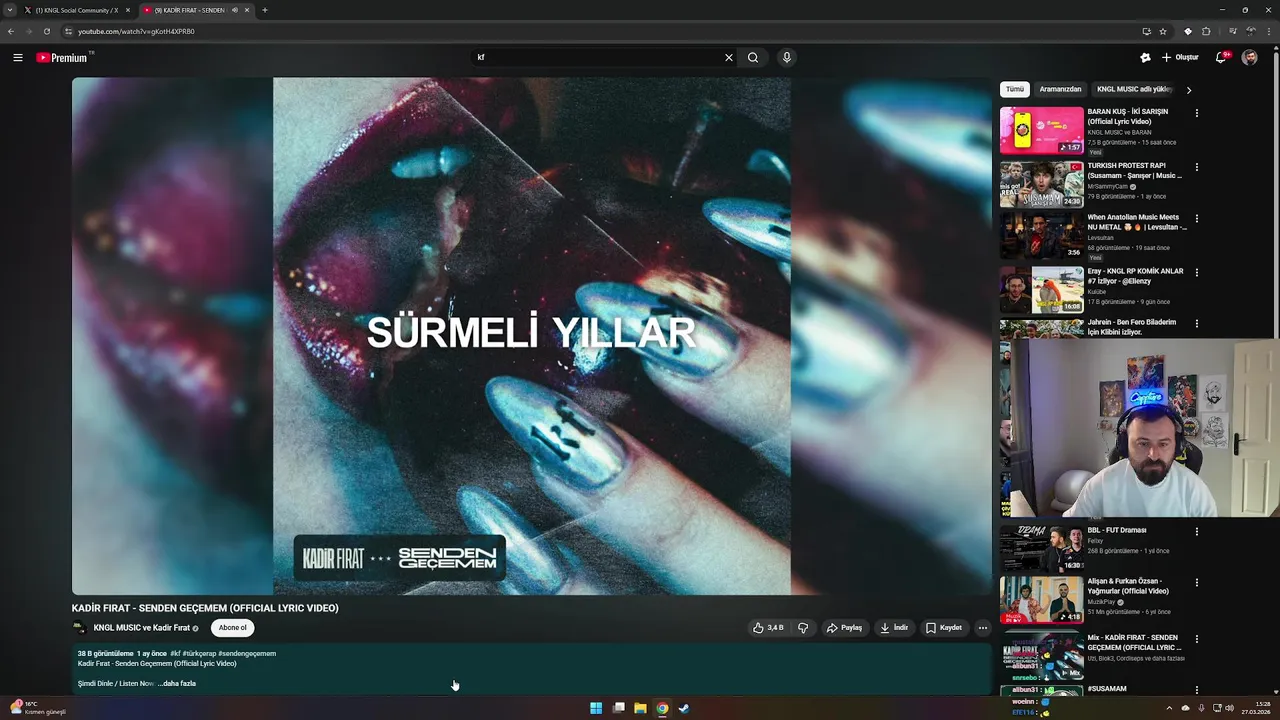Open the browser extensions puzzle icon

click(x=1206, y=31)
